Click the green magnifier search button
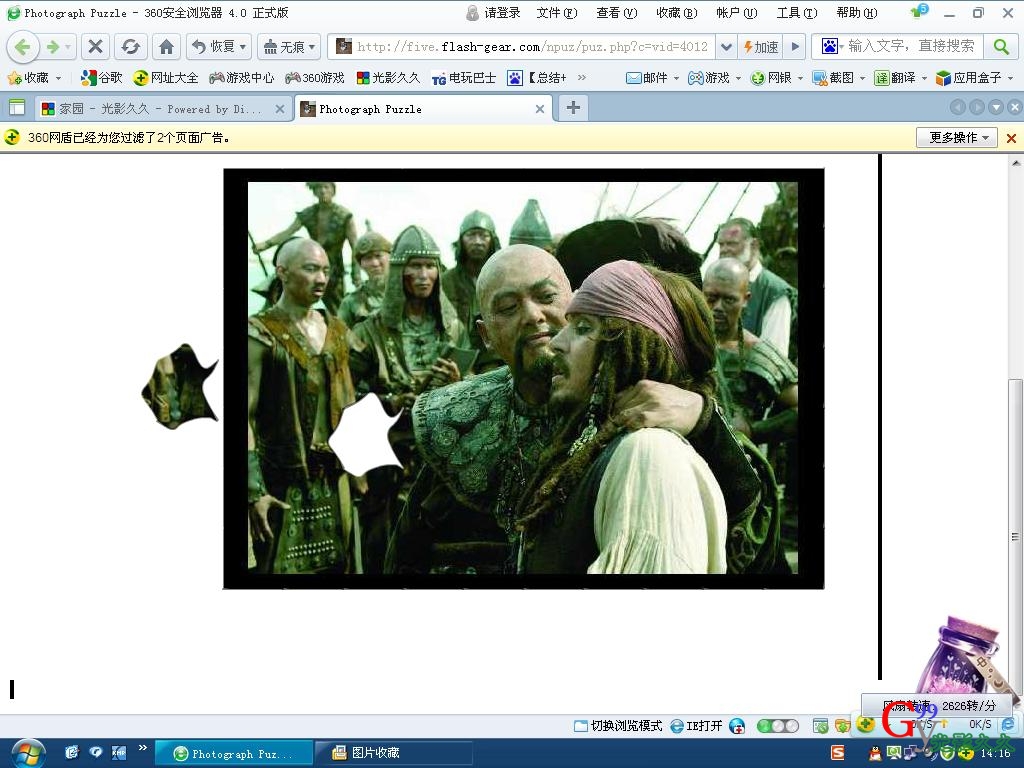Screen dimensions: 1024x768 [x=1000, y=46]
